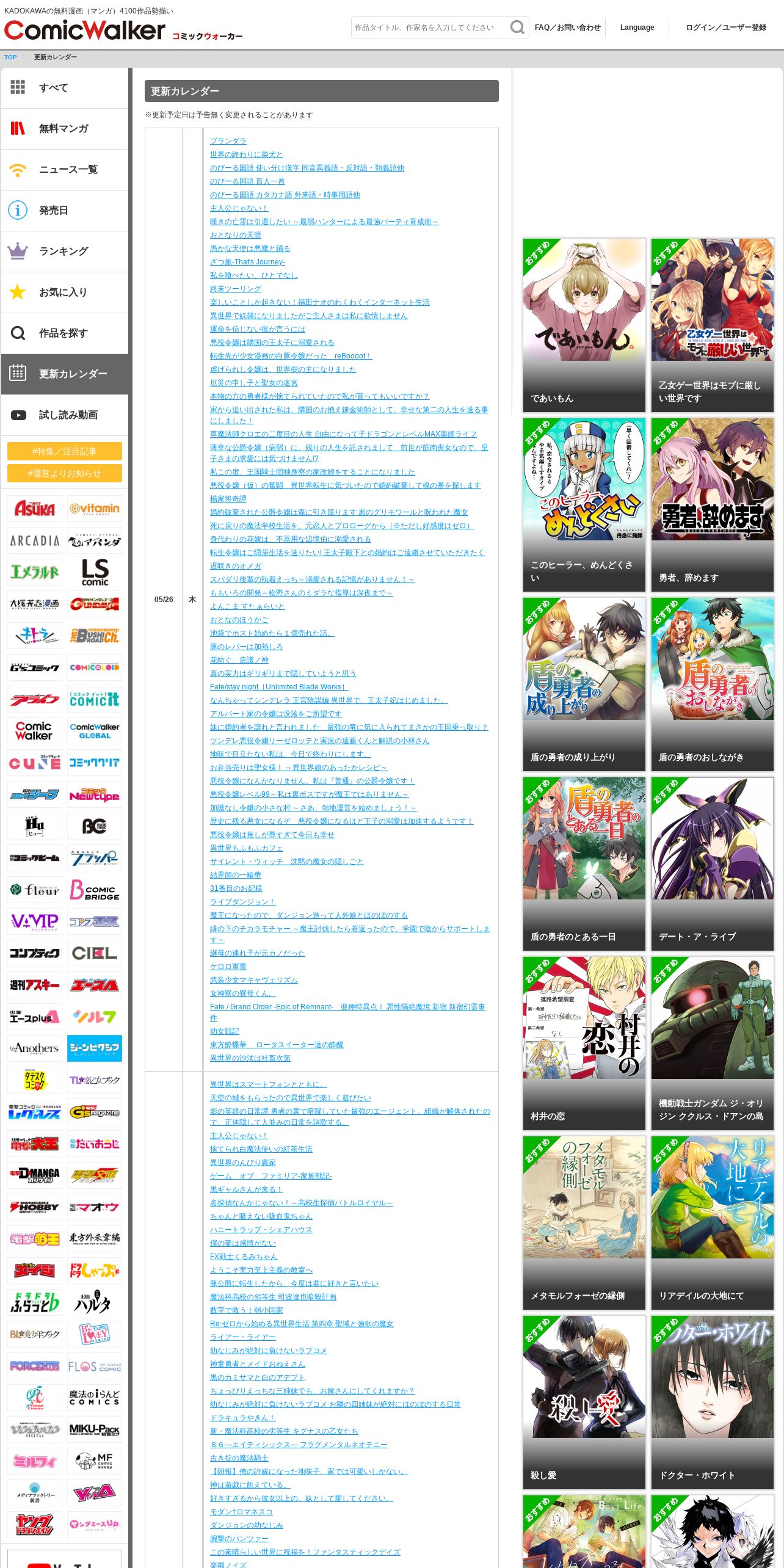
Task: Open 黒ギャルさんが来る！ link
Action: (x=246, y=1189)
